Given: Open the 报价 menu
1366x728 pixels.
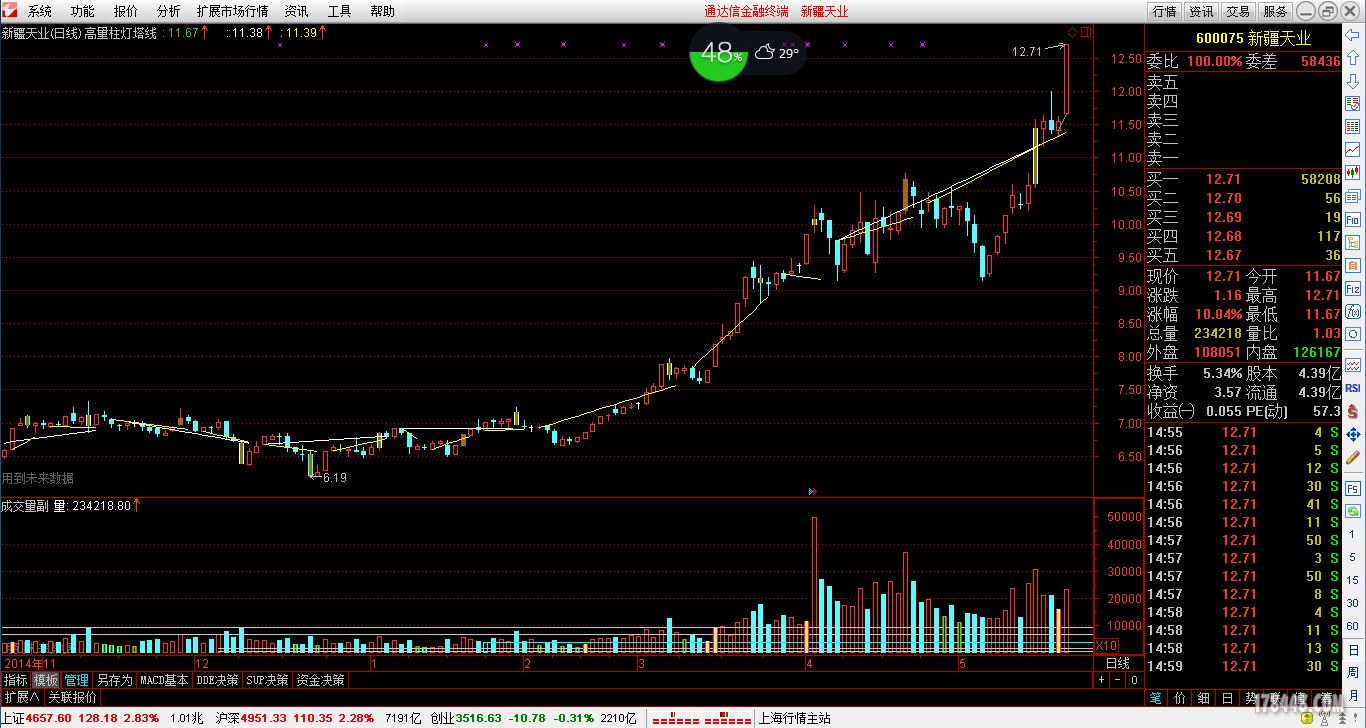Looking at the screenshot, I should 126,11.
